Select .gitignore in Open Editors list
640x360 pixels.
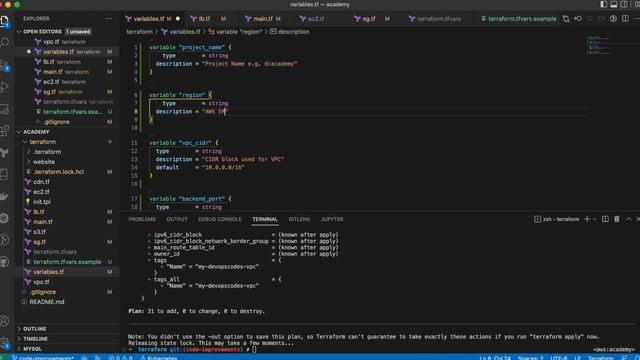[56, 122]
